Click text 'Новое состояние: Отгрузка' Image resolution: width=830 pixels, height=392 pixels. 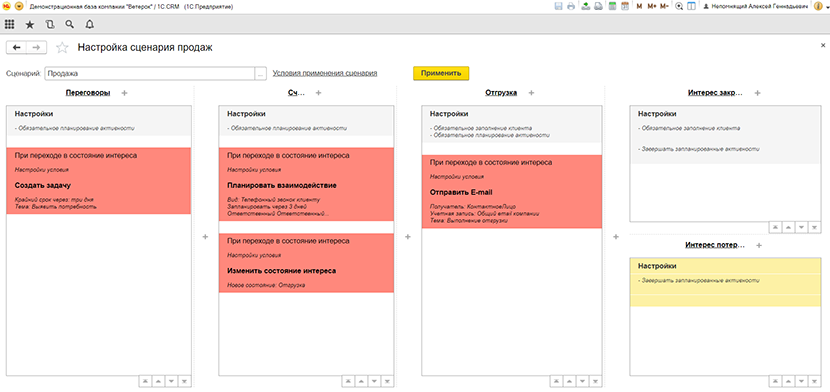[266, 285]
